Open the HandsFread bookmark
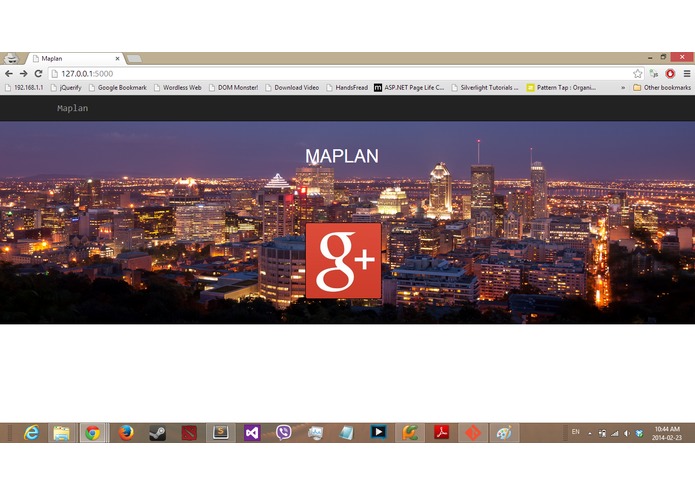Image resolution: width=695 pixels, height=494 pixels. (x=347, y=88)
